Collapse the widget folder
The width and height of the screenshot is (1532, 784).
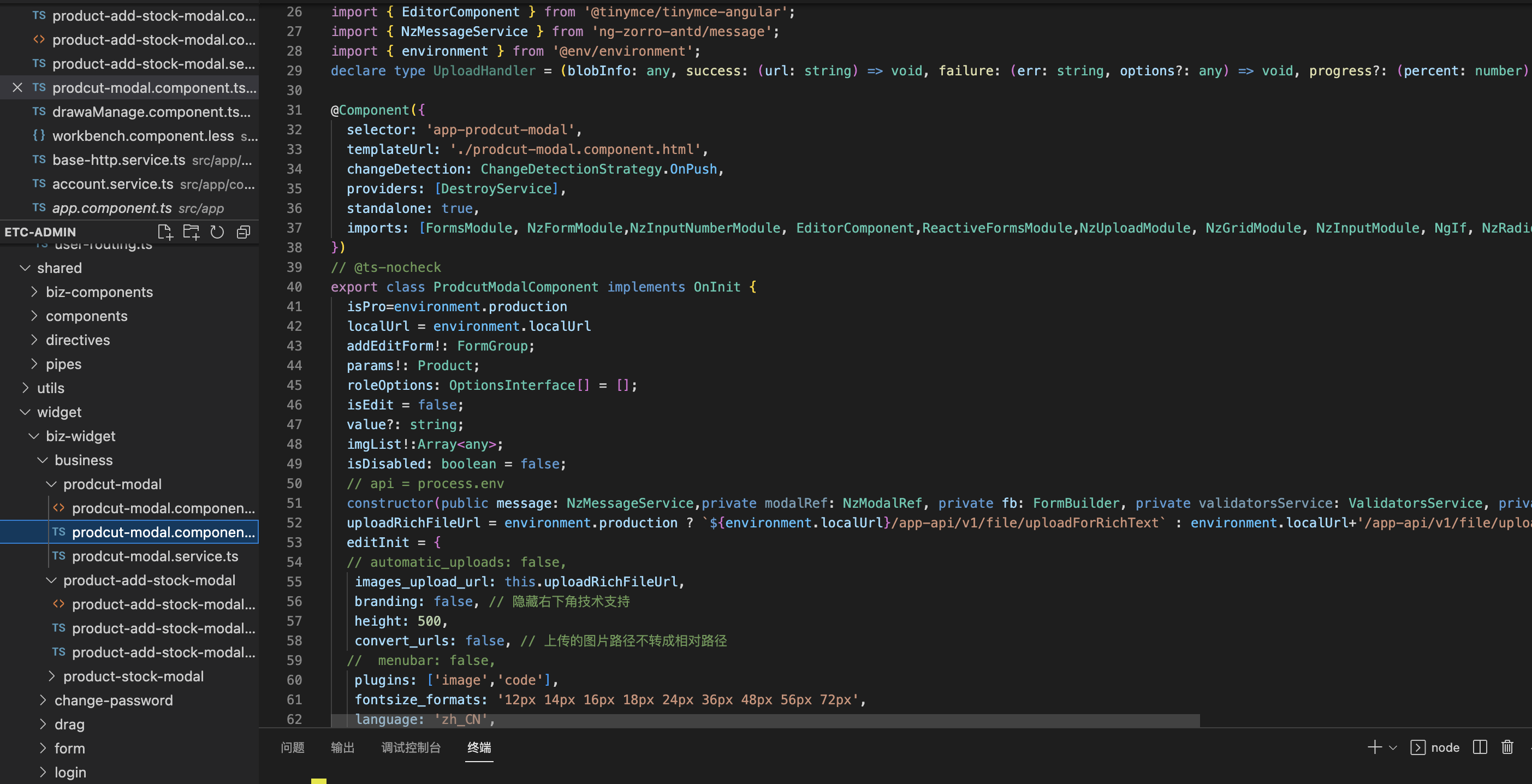(25, 412)
